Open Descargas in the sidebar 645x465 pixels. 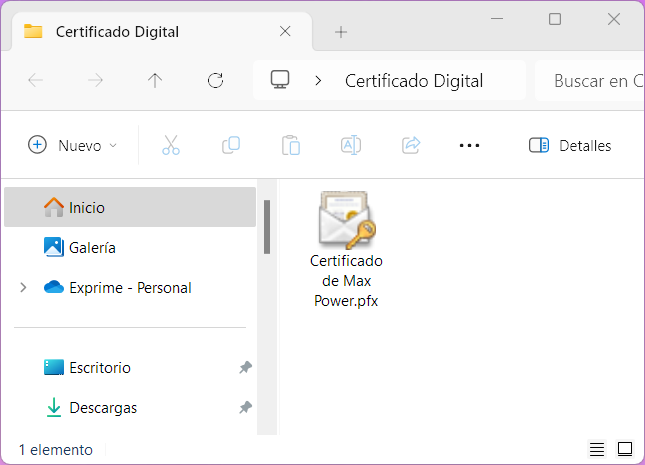(x=103, y=408)
